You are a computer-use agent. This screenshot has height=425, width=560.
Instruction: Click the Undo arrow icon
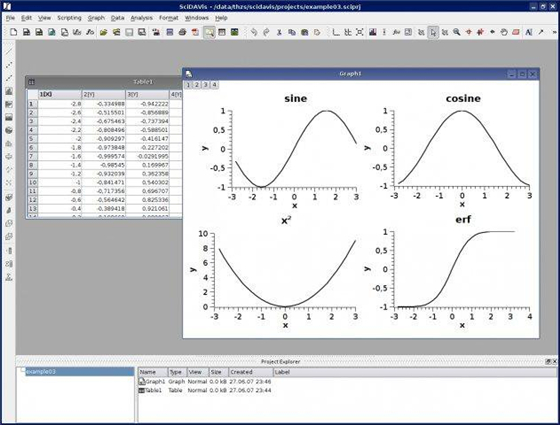click(254, 32)
